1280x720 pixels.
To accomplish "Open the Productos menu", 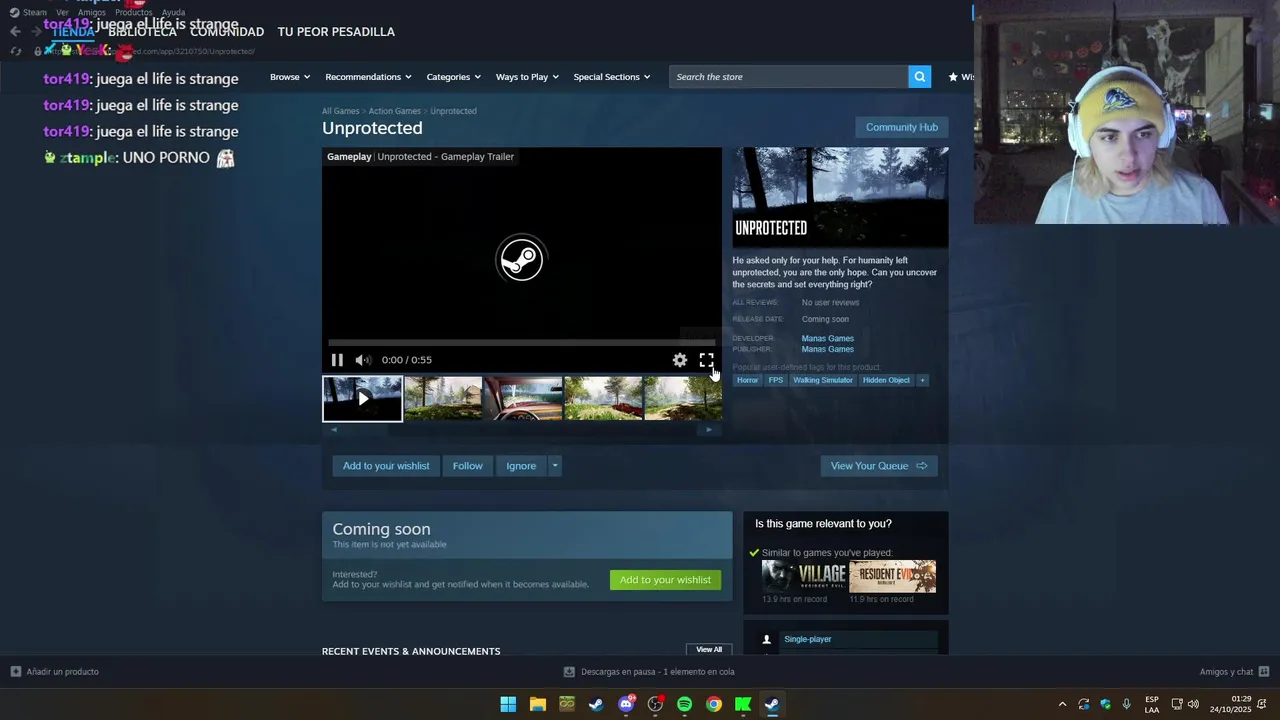I will [134, 13].
